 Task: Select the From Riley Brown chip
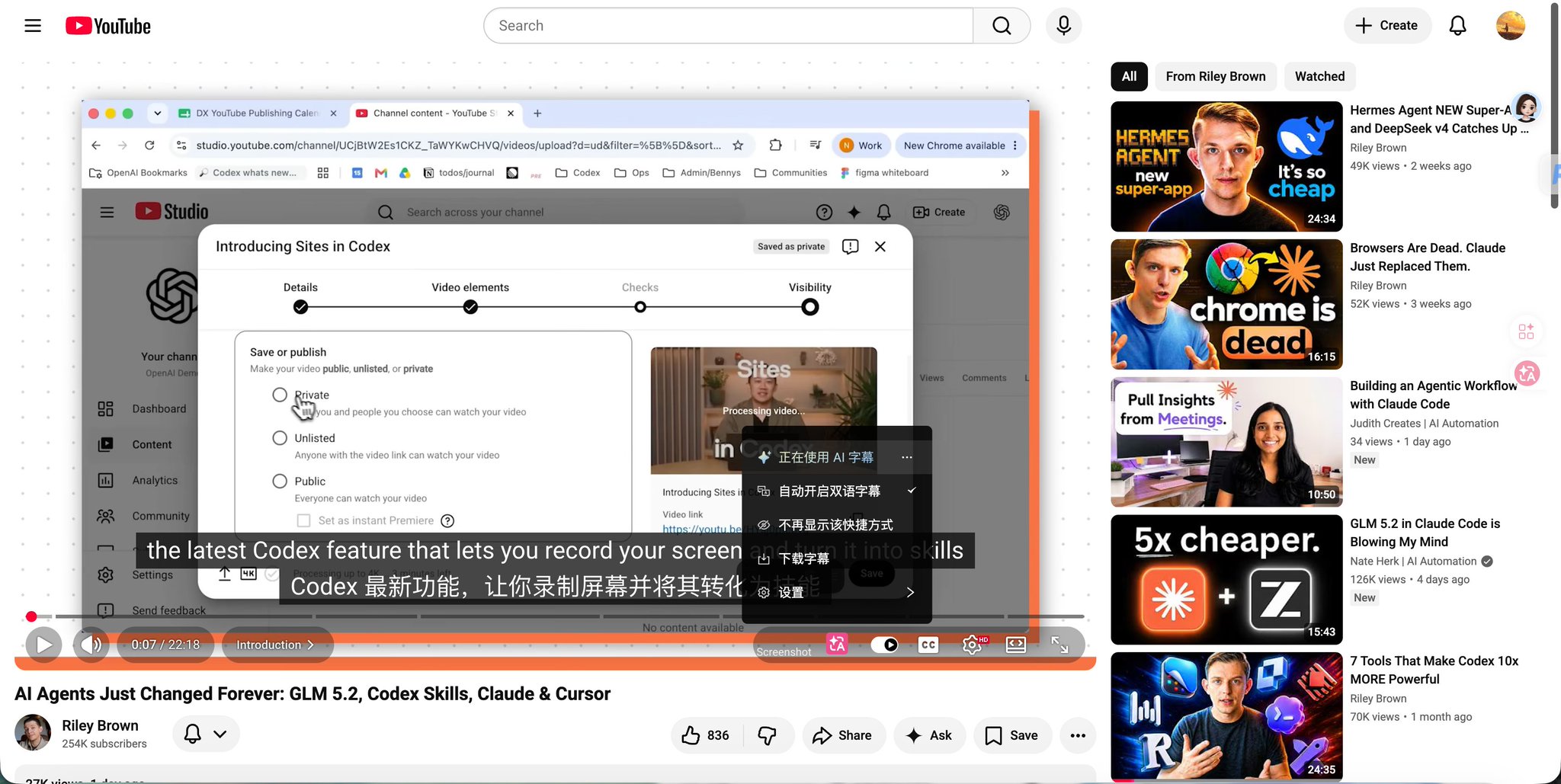(x=1216, y=76)
